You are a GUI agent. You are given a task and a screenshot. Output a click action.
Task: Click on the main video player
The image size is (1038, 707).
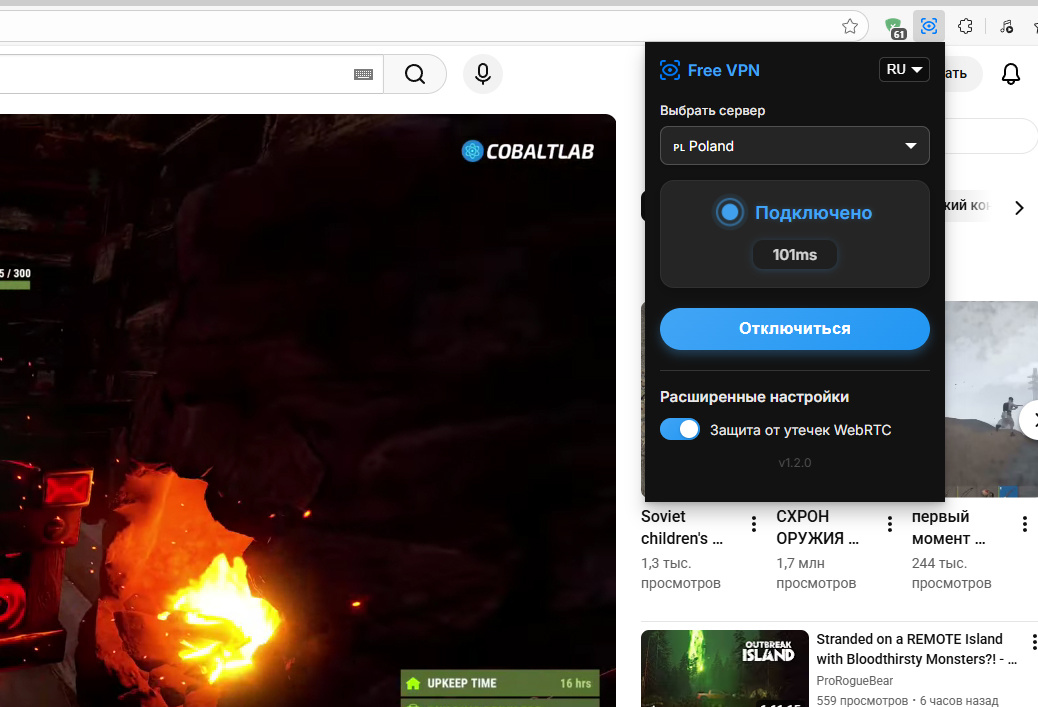(307, 410)
